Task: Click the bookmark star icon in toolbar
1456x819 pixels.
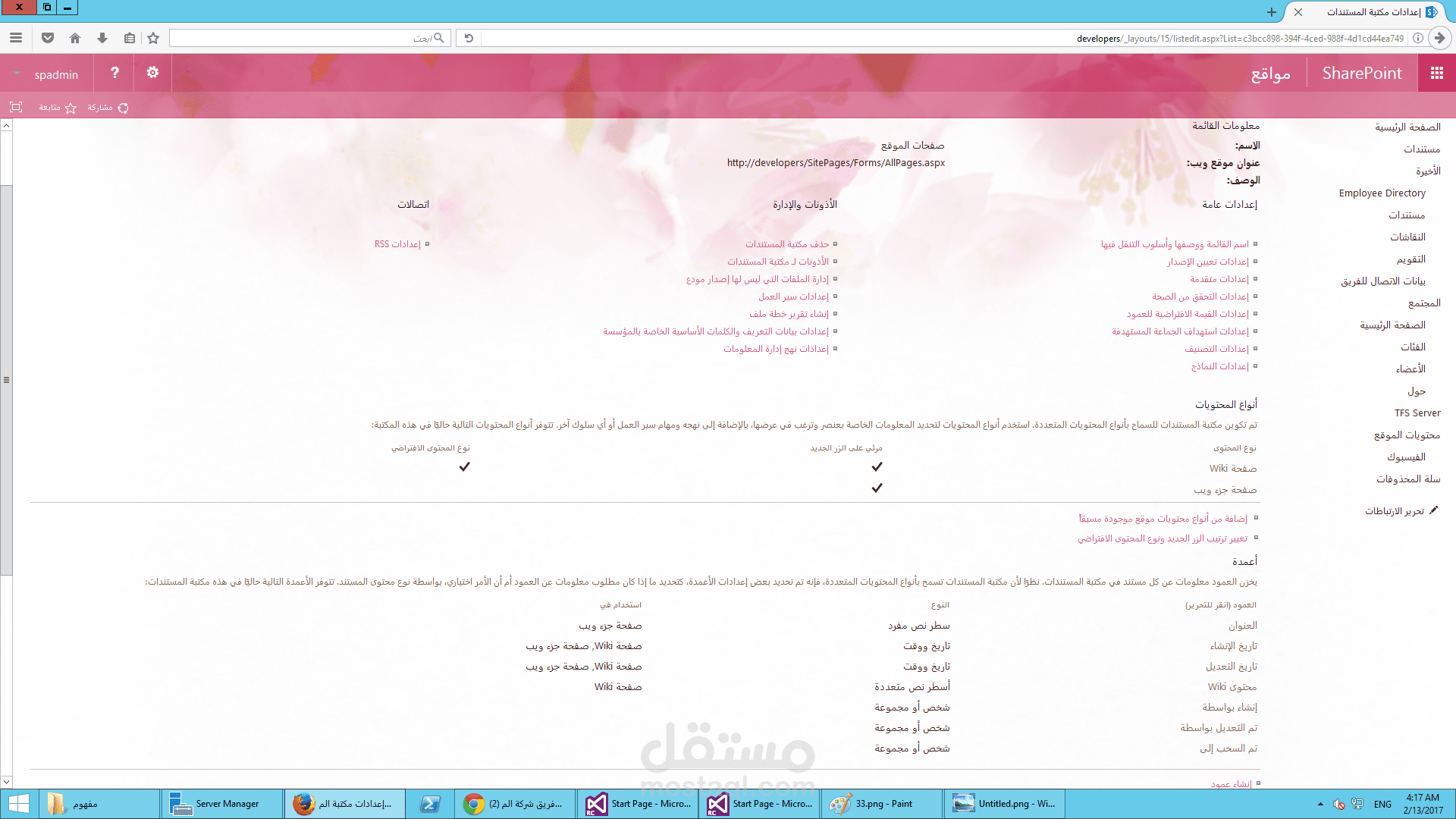Action: pos(153,38)
